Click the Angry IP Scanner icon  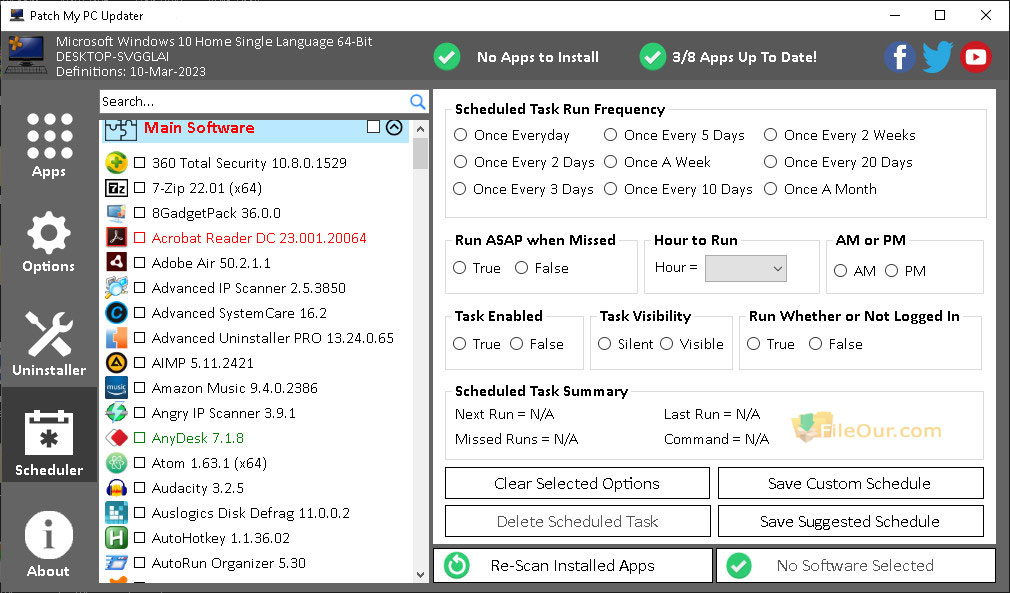[116, 413]
